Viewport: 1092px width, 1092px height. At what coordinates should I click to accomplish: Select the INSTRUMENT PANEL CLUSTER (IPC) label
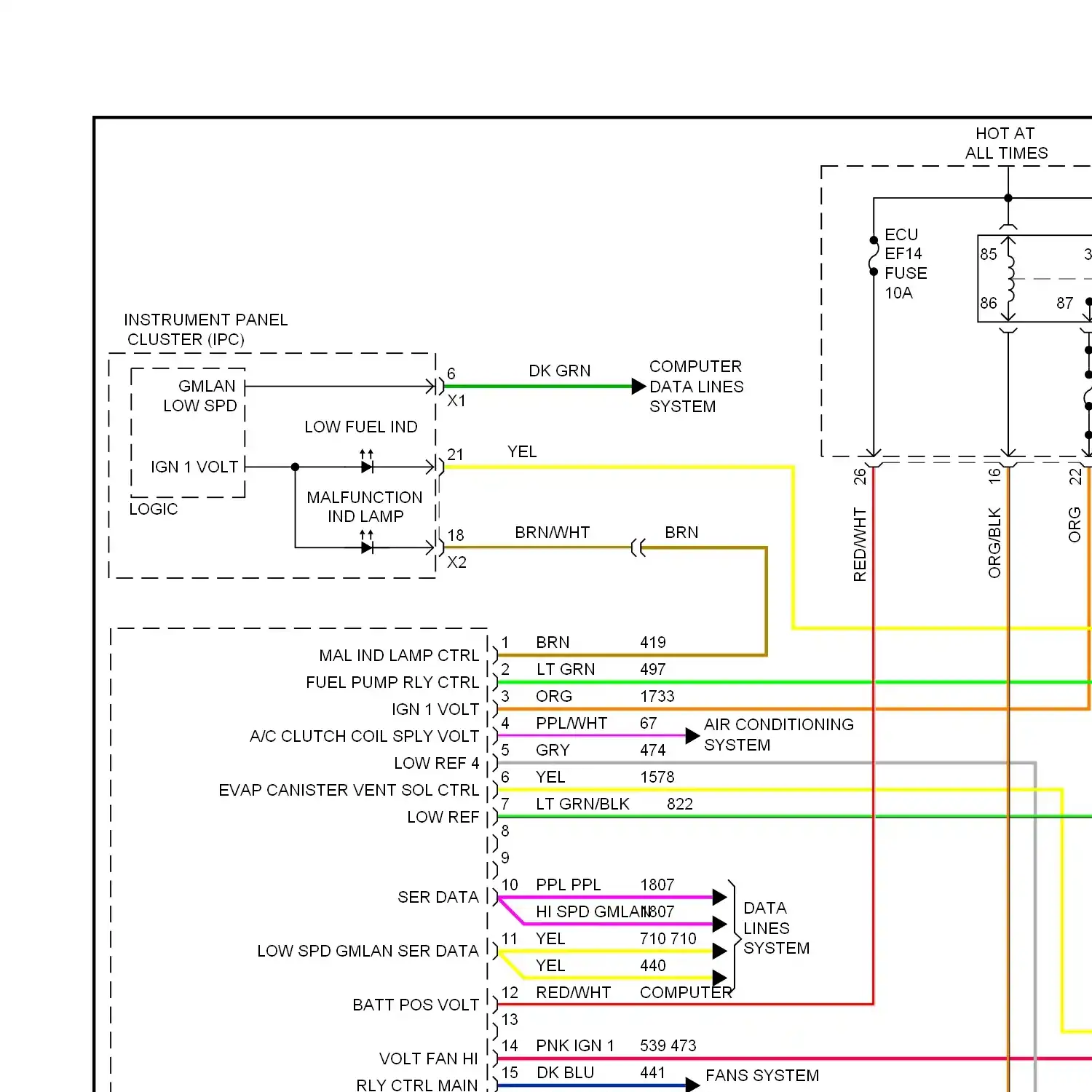tap(206, 329)
